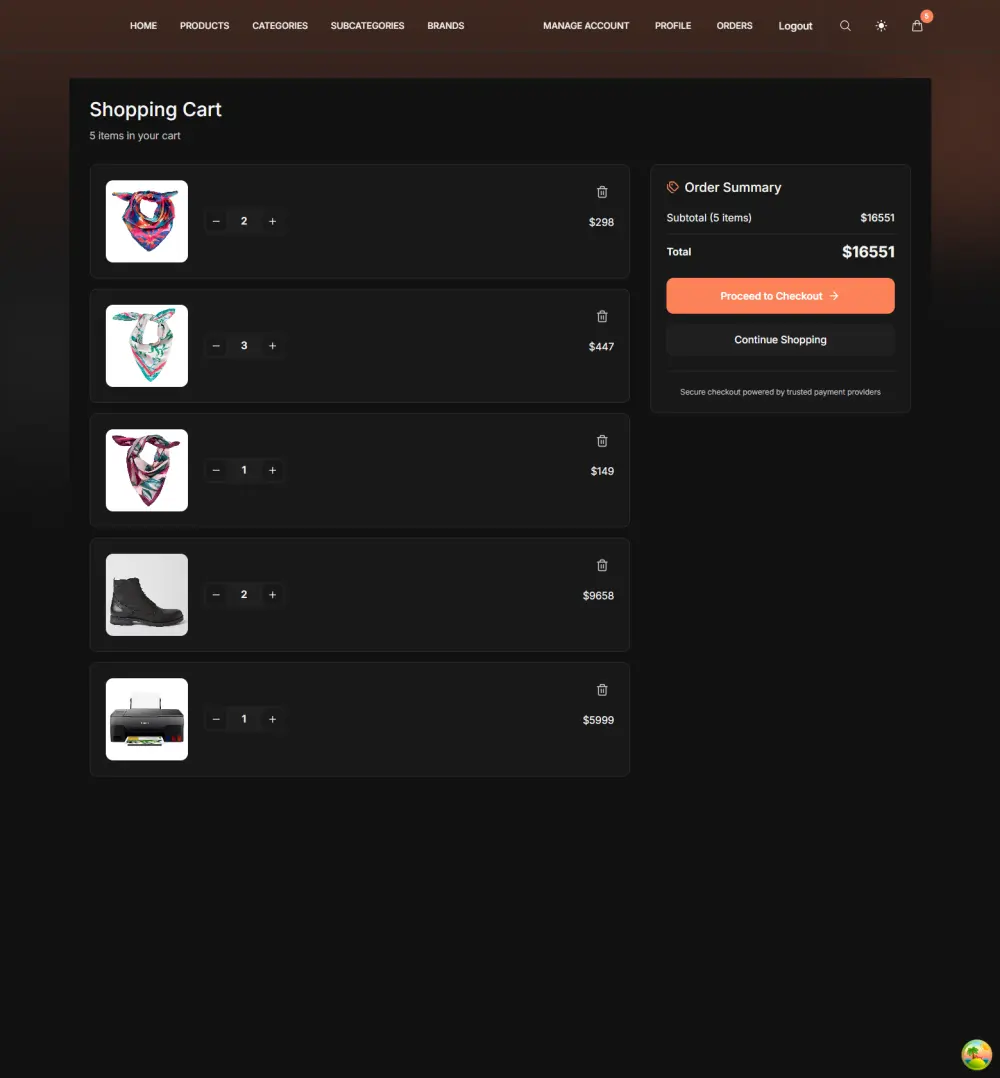This screenshot has height=1078, width=1000.
Task: Decrease quantity of the $447 scarf
Action: 216,346
